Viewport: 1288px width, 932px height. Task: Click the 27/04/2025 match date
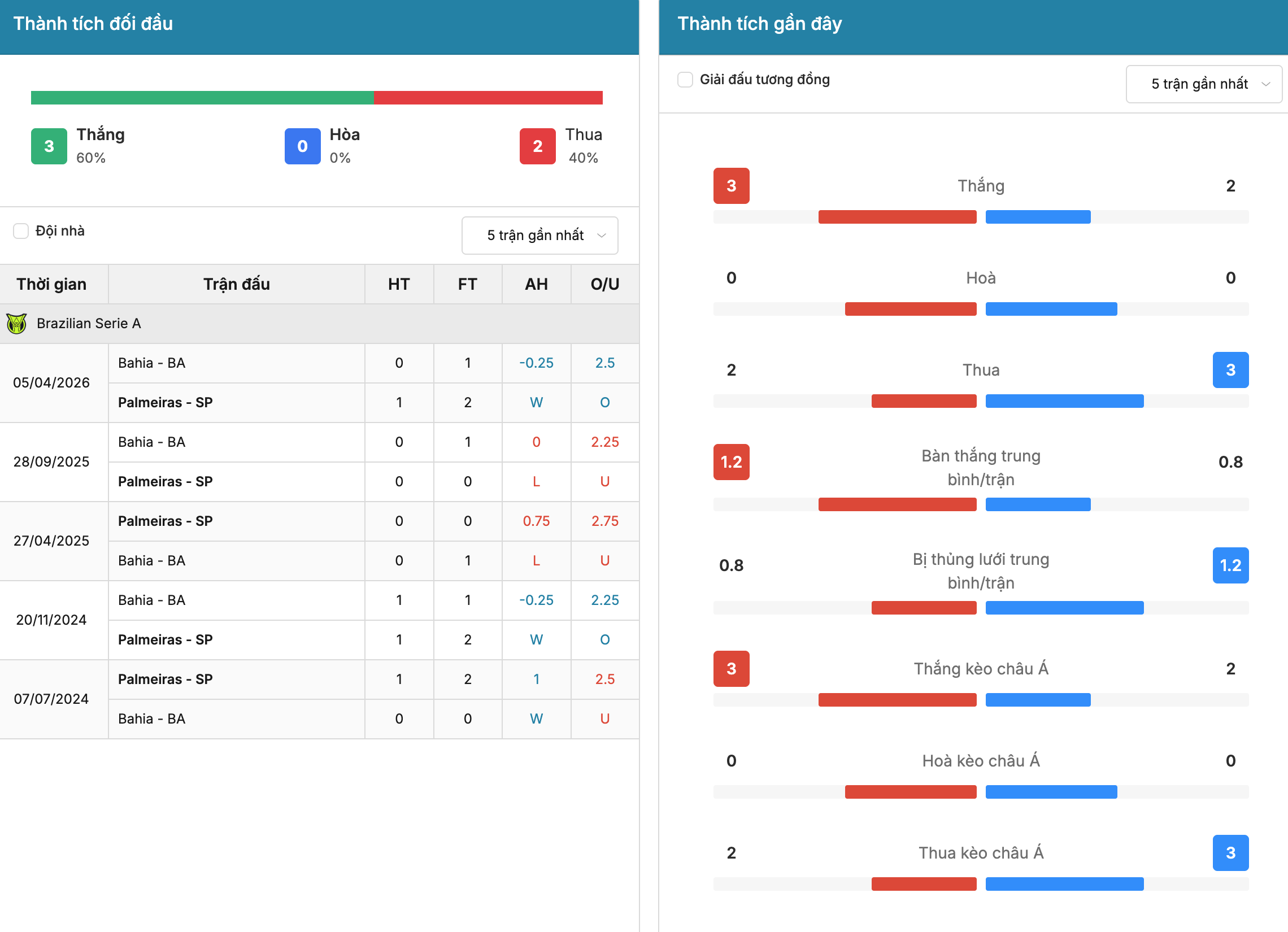coord(51,541)
